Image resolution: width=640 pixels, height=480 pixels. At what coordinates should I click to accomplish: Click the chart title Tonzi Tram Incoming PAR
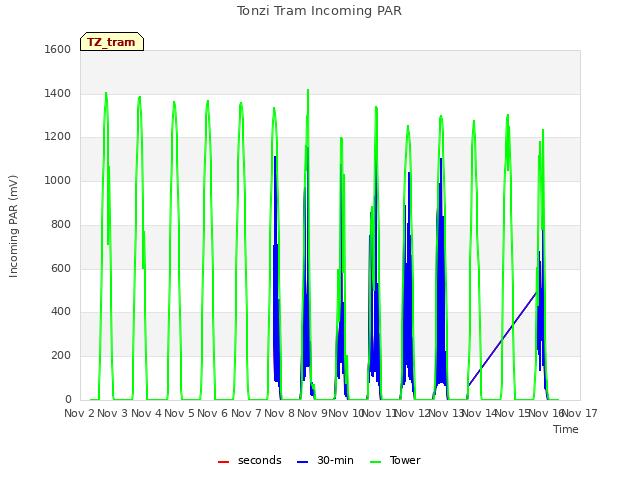point(319,11)
